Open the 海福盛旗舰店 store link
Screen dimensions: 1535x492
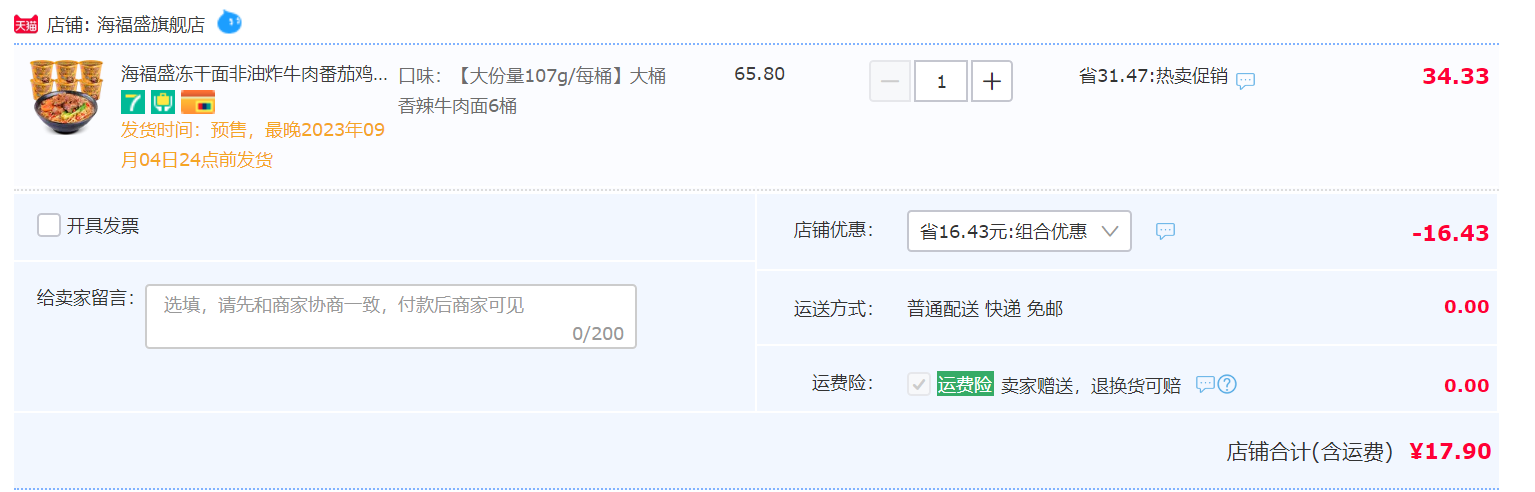pos(151,25)
